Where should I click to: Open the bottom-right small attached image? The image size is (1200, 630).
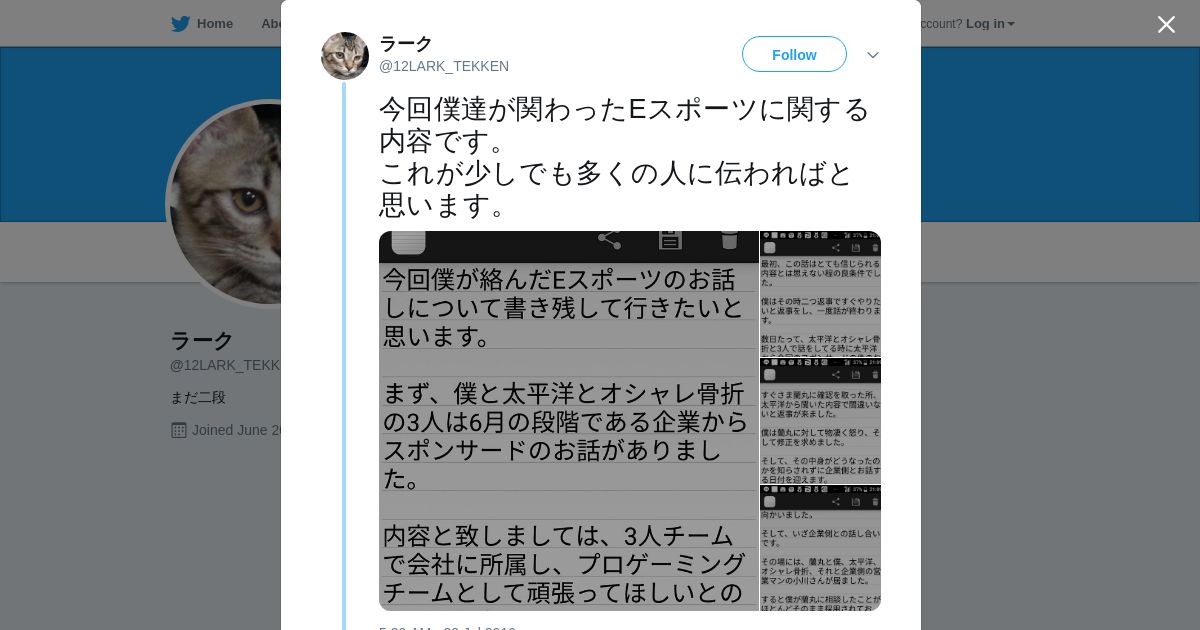(821, 548)
